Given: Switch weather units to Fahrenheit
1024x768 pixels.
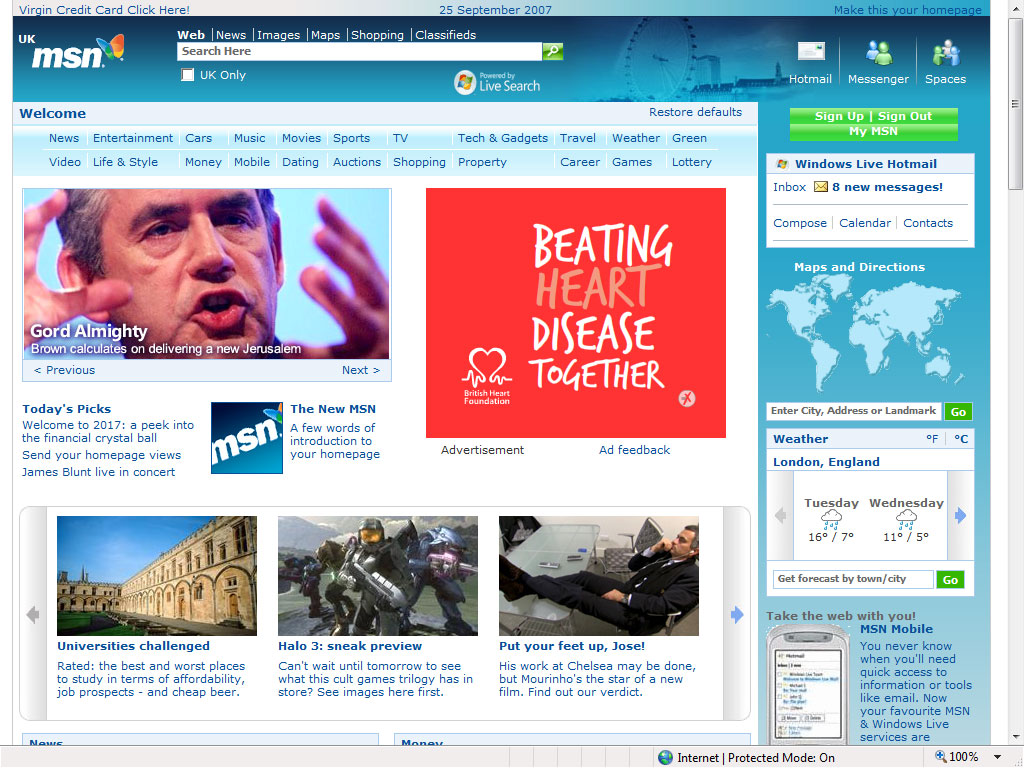Looking at the screenshot, I should pos(932,439).
